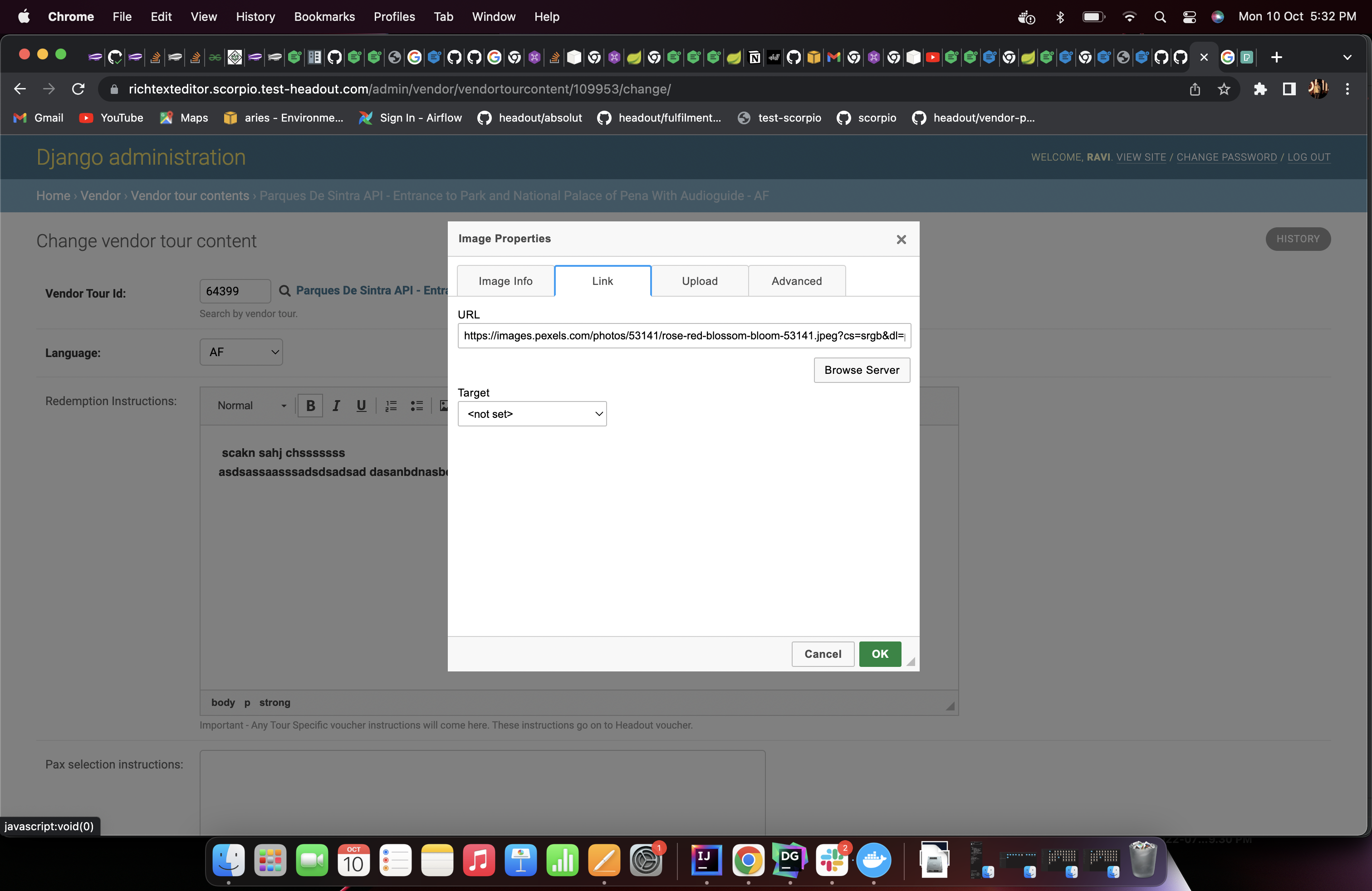Viewport: 1372px width, 891px height.
Task: Open IntelliJ IDEA from the dock
Action: point(706,861)
